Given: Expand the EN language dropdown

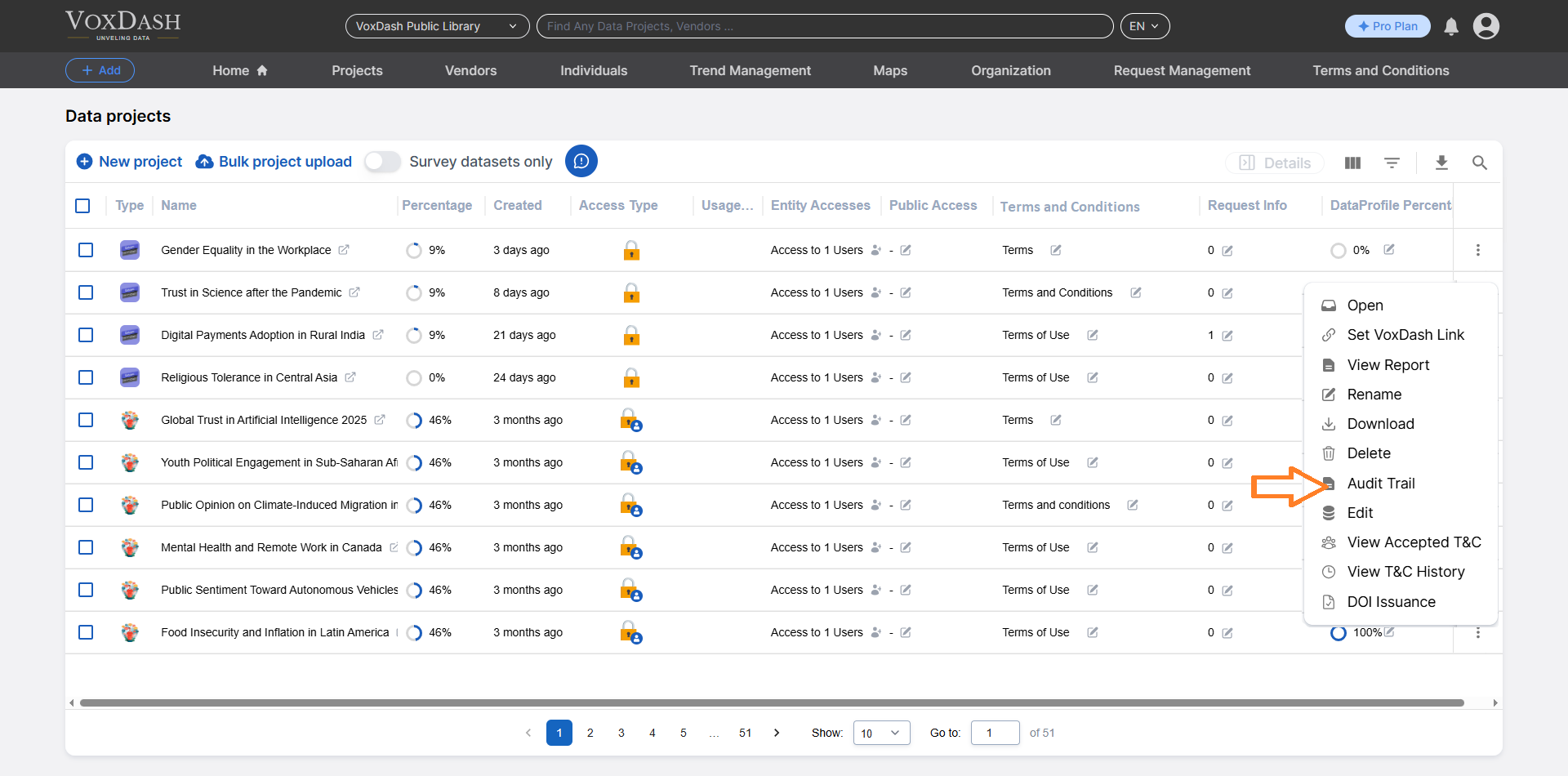Looking at the screenshot, I should pyautogui.click(x=1144, y=25).
